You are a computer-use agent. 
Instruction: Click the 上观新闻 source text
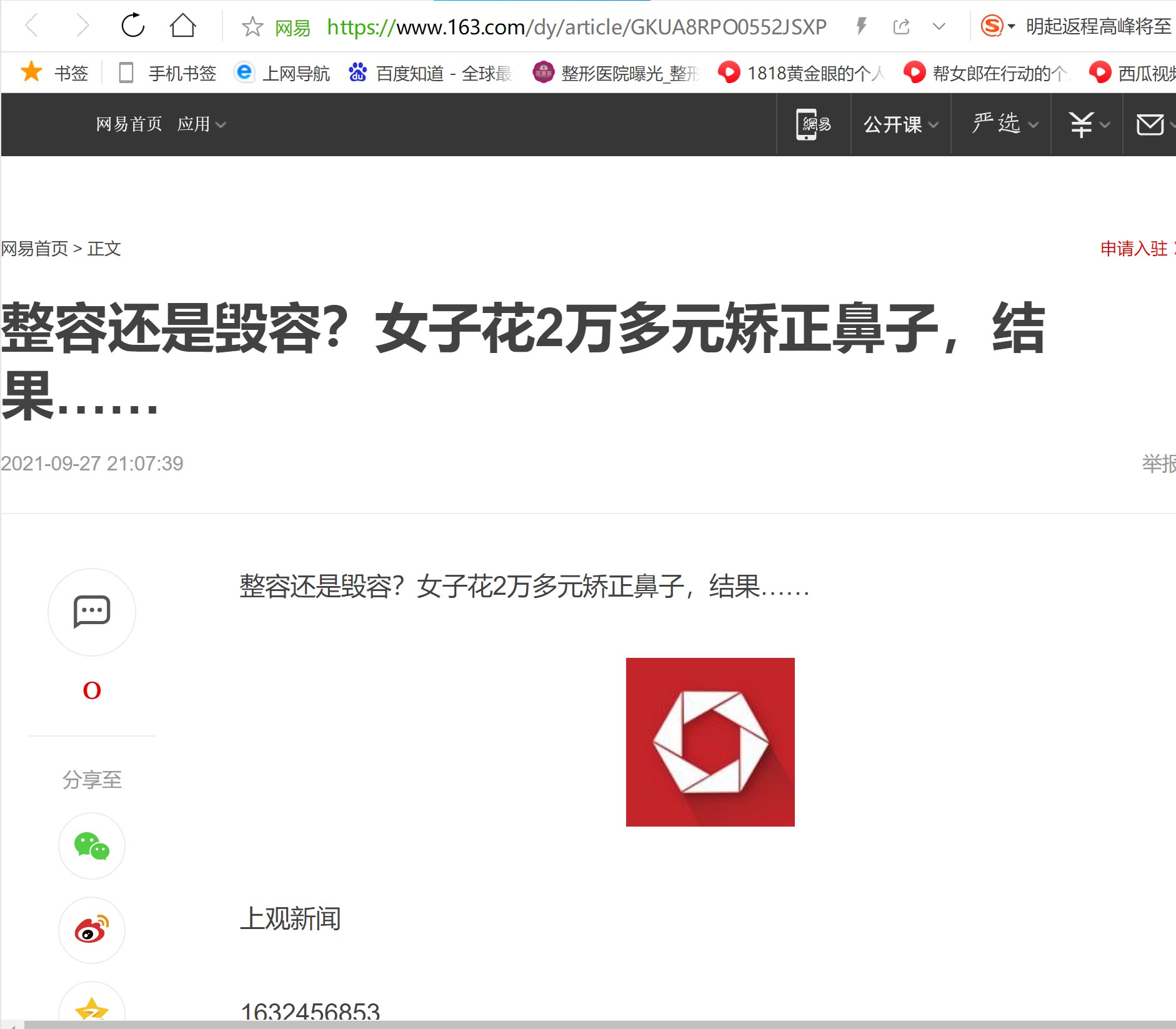coord(291,918)
